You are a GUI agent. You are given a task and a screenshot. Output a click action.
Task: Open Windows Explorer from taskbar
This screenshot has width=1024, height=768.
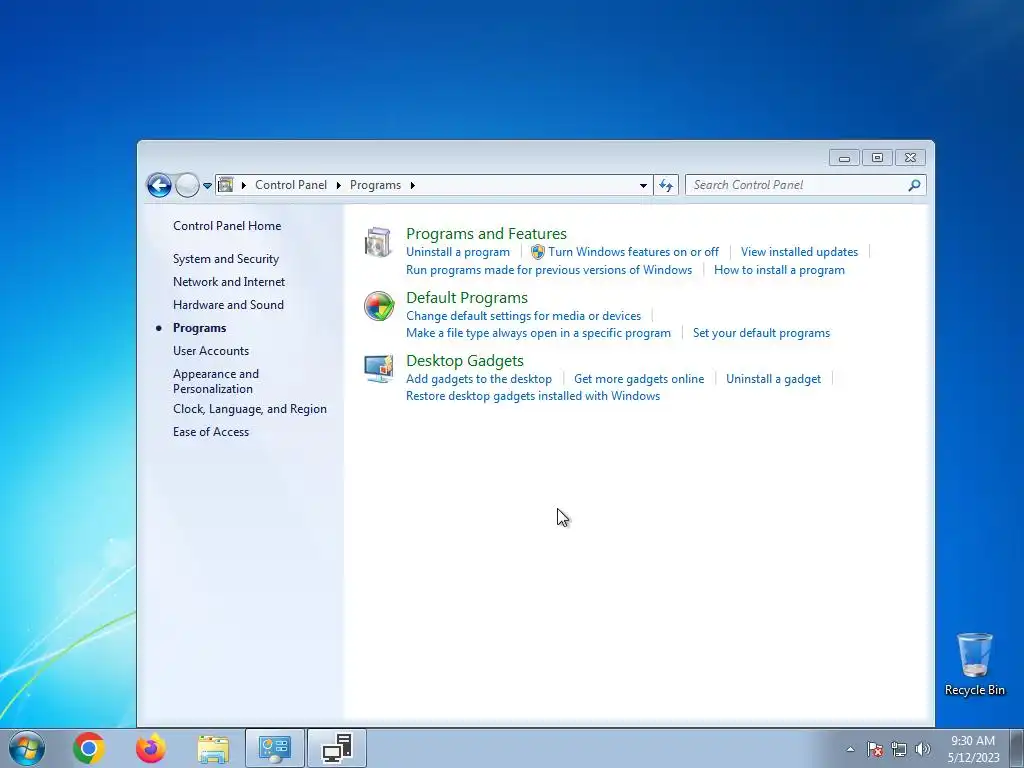point(213,748)
